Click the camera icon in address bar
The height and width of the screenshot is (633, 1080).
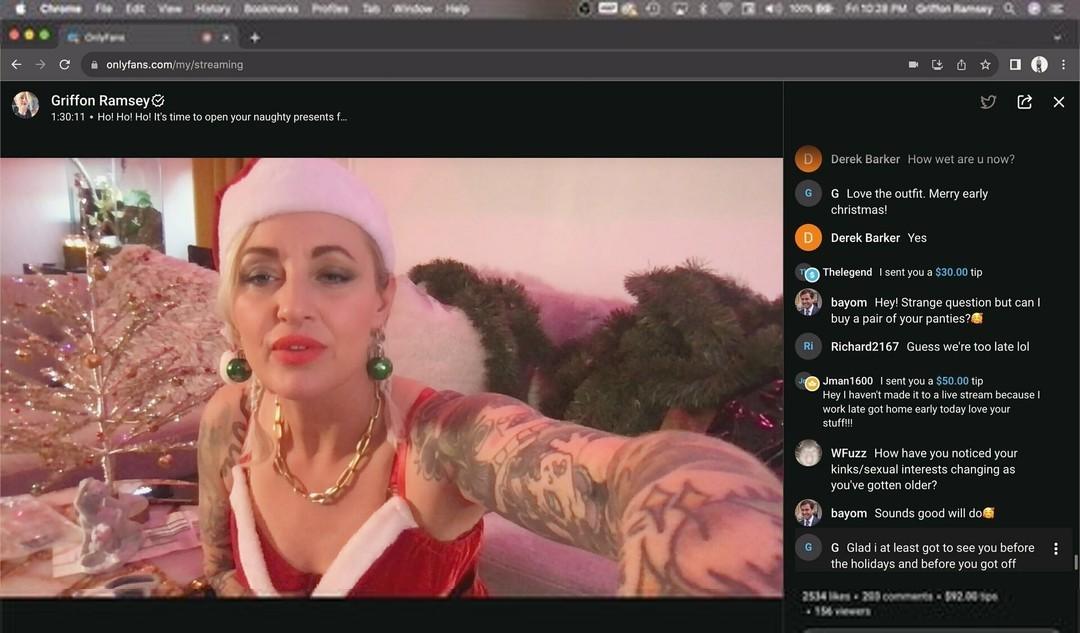click(x=913, y=65)
